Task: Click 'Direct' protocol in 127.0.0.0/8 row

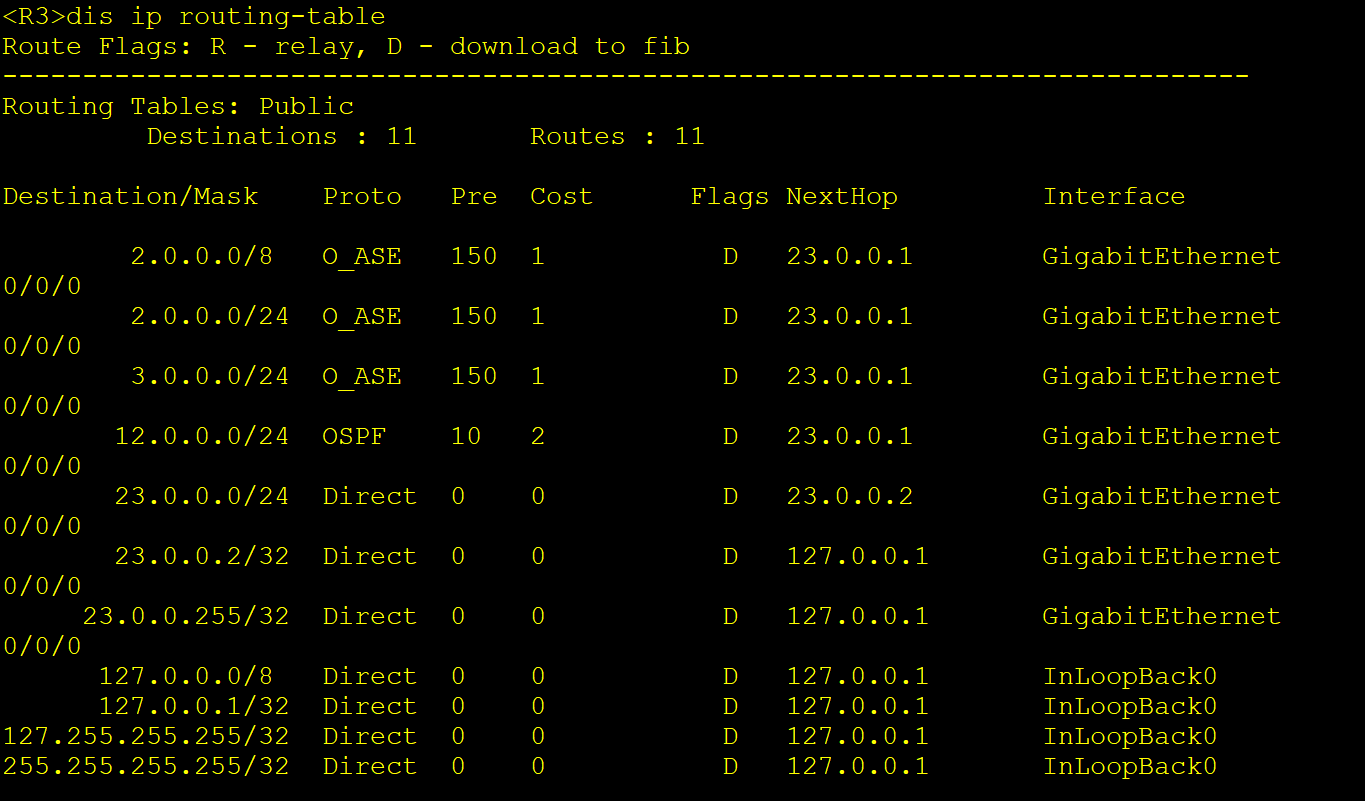Action: coord(370,677)
